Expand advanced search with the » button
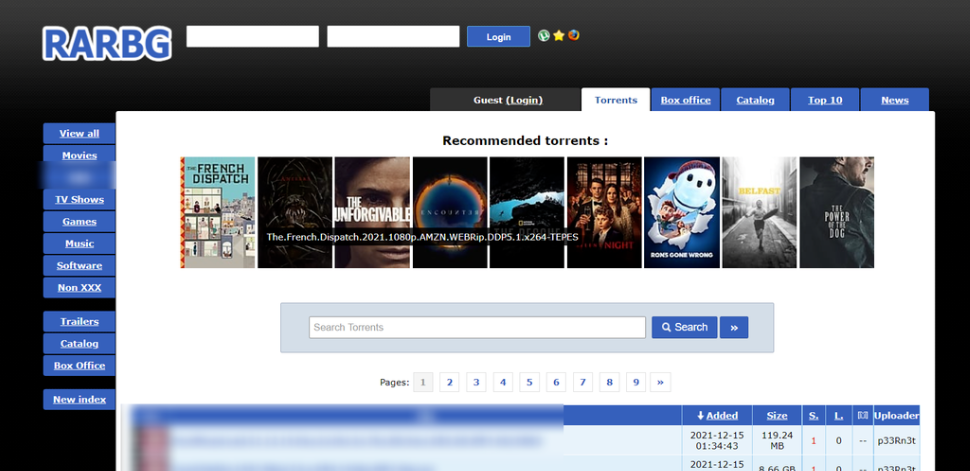970x471 pixels. point(734,327)
